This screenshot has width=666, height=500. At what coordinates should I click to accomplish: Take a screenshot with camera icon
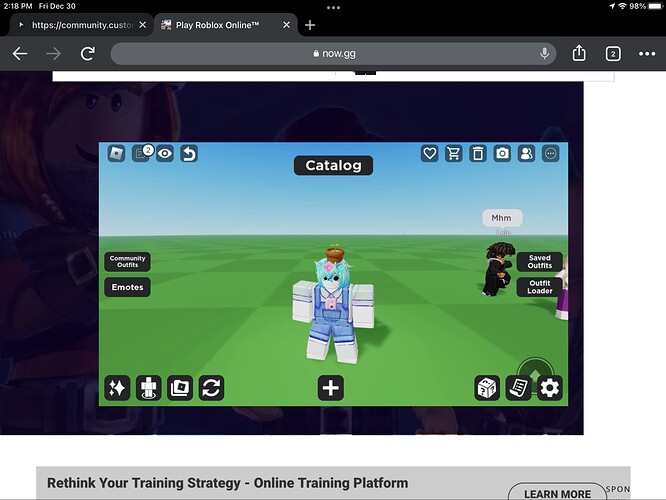pyautogui.click(x=502, y=153)
